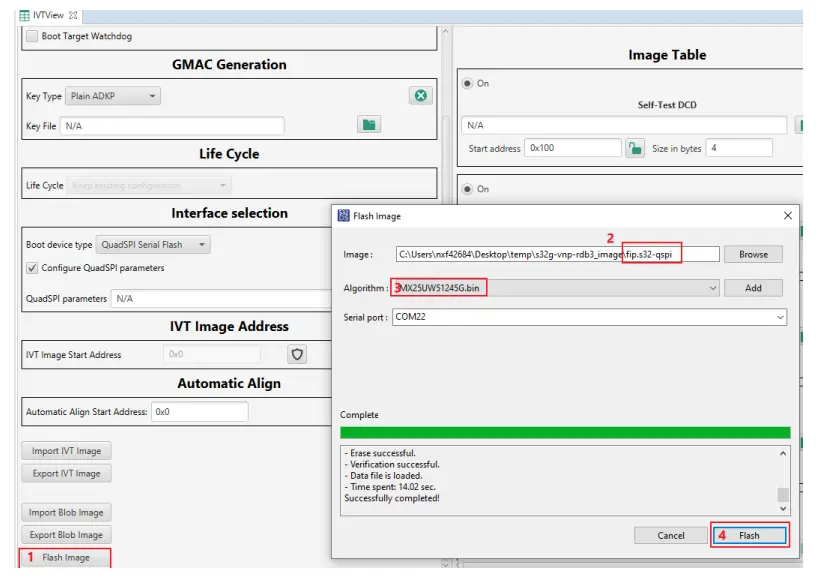Click the IVT Image Start Address 0x0 field
This screenshot has height=575, width=816.
[212, 354]
